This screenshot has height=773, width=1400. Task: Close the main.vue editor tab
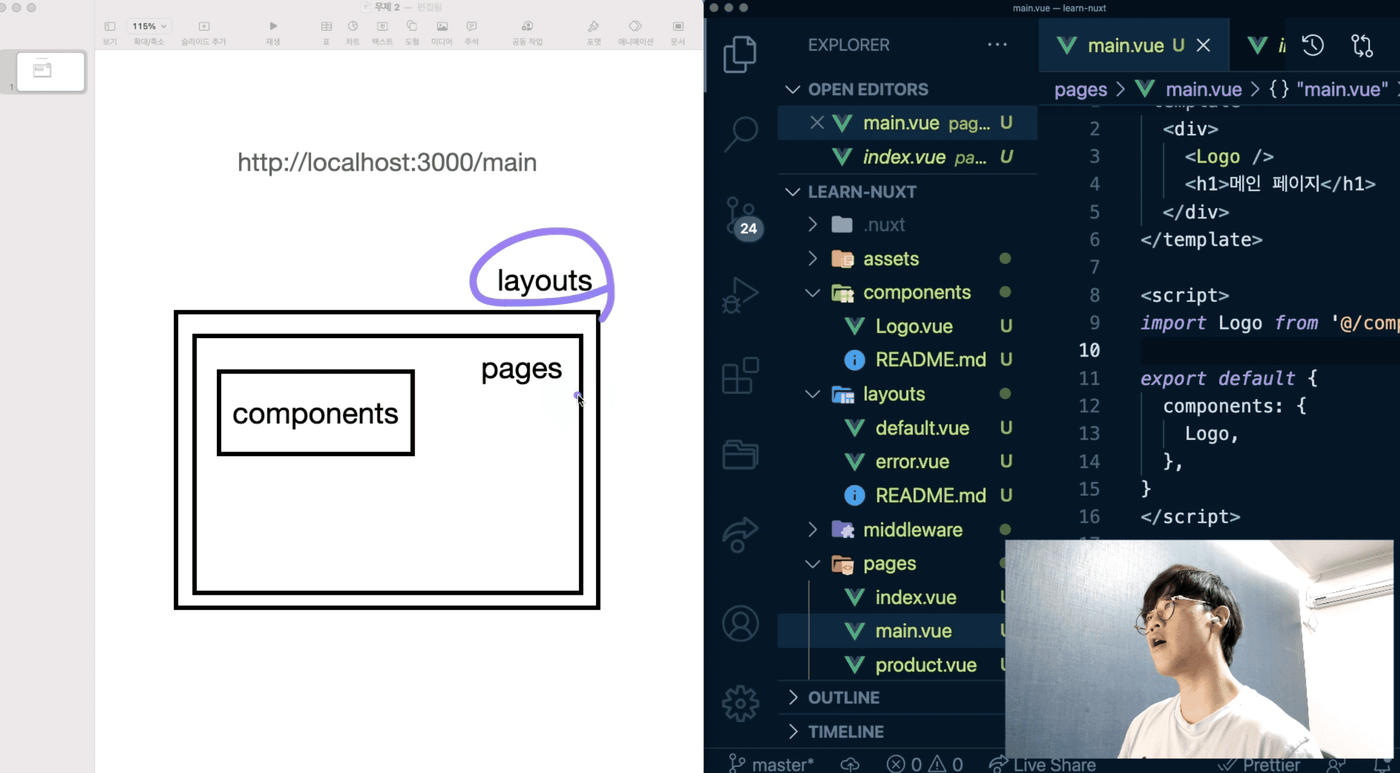click(1204, 45)
